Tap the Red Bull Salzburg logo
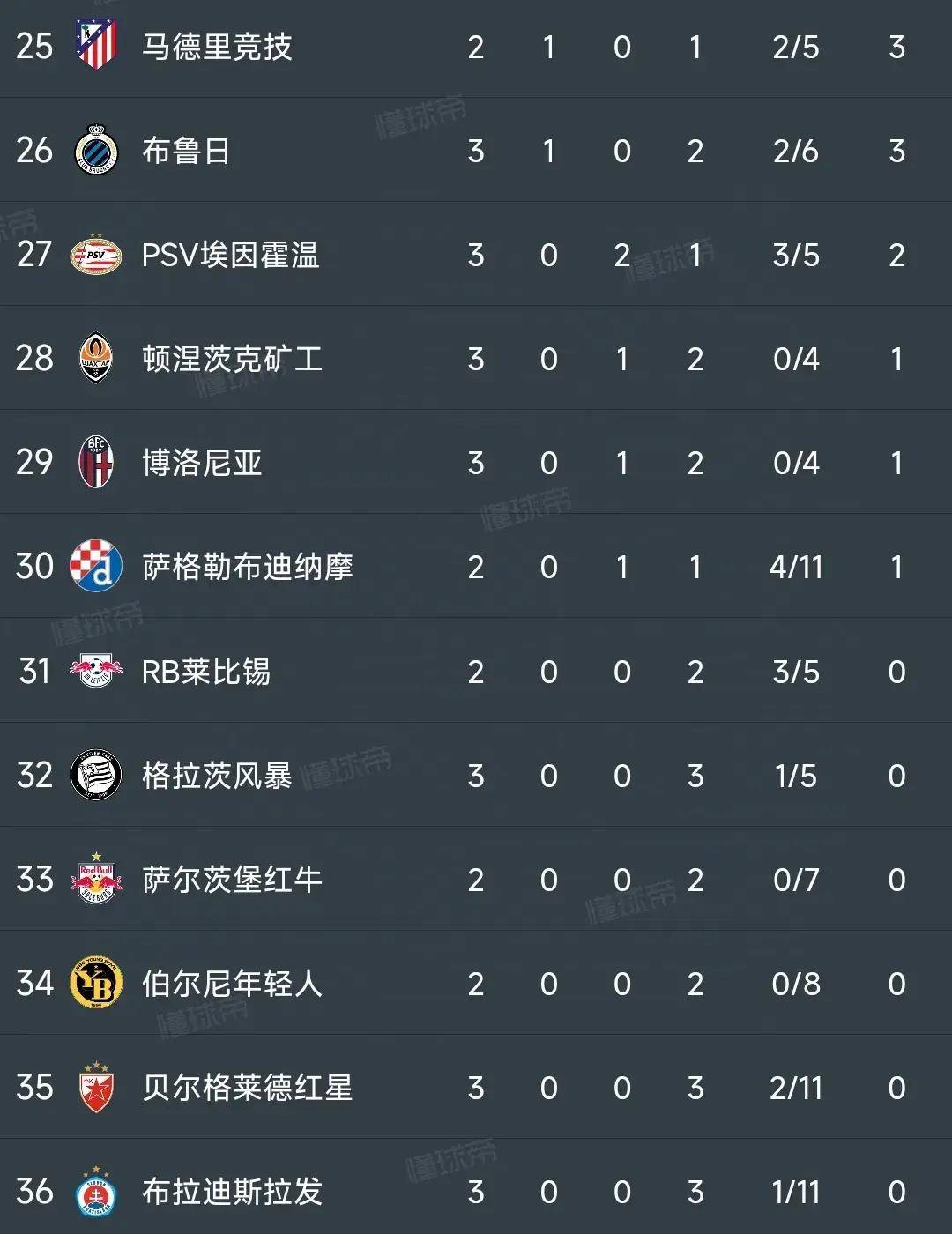Image resolution: width=952 pixels, height=1234 pixels. [x=96, y=878]
